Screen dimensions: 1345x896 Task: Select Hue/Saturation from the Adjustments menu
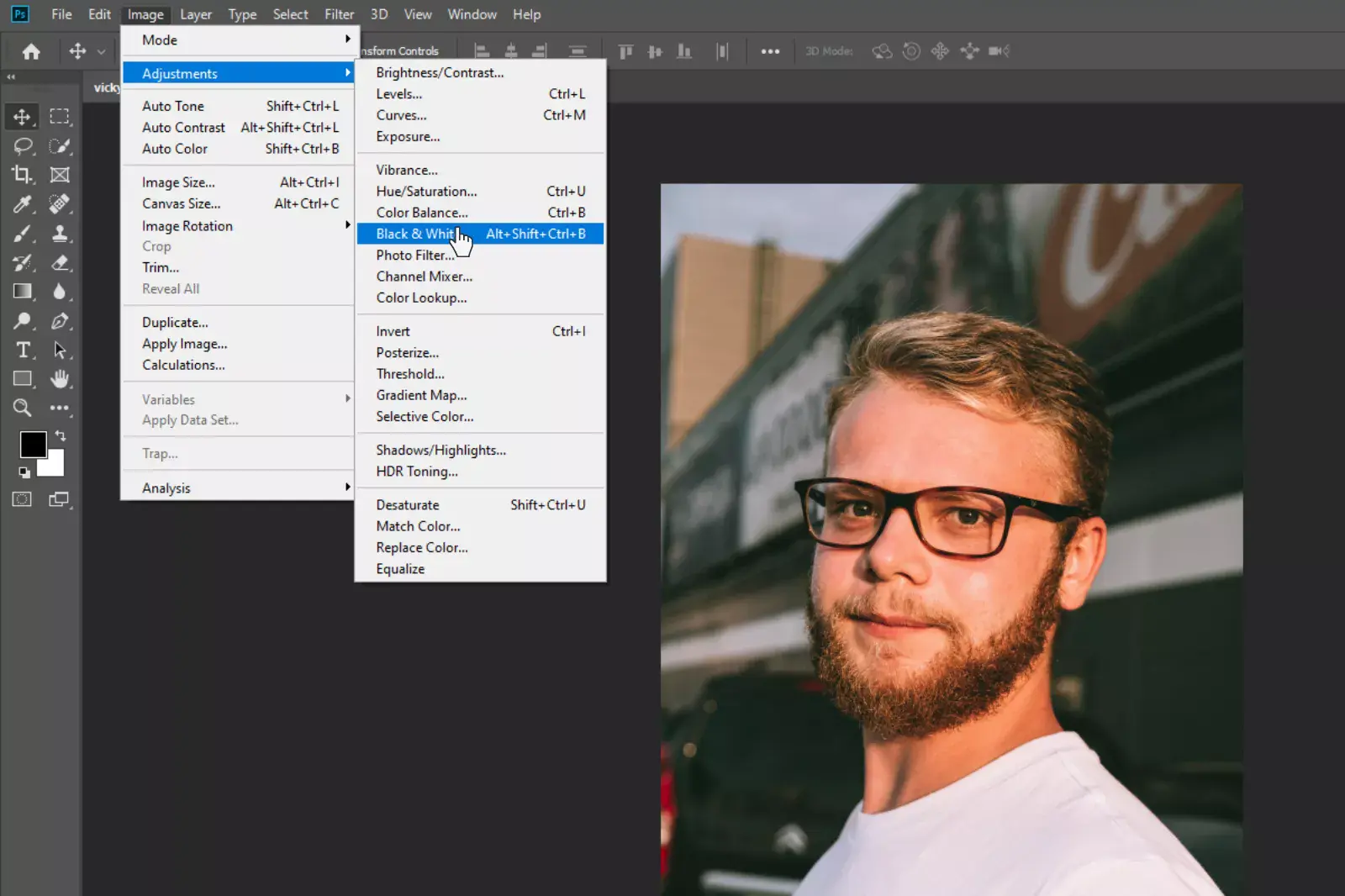pyautogui.click(x=426, y=191)
